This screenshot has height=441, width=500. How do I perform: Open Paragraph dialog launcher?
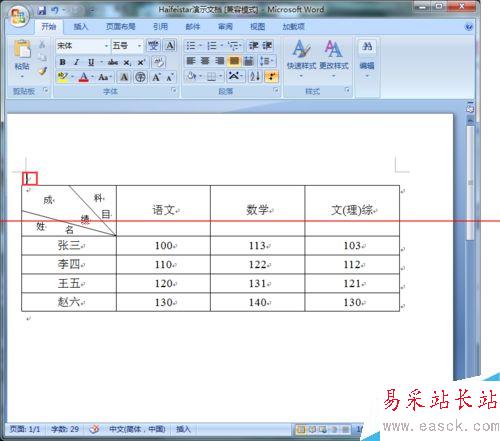pyautogui.click(x=276, y=90)
